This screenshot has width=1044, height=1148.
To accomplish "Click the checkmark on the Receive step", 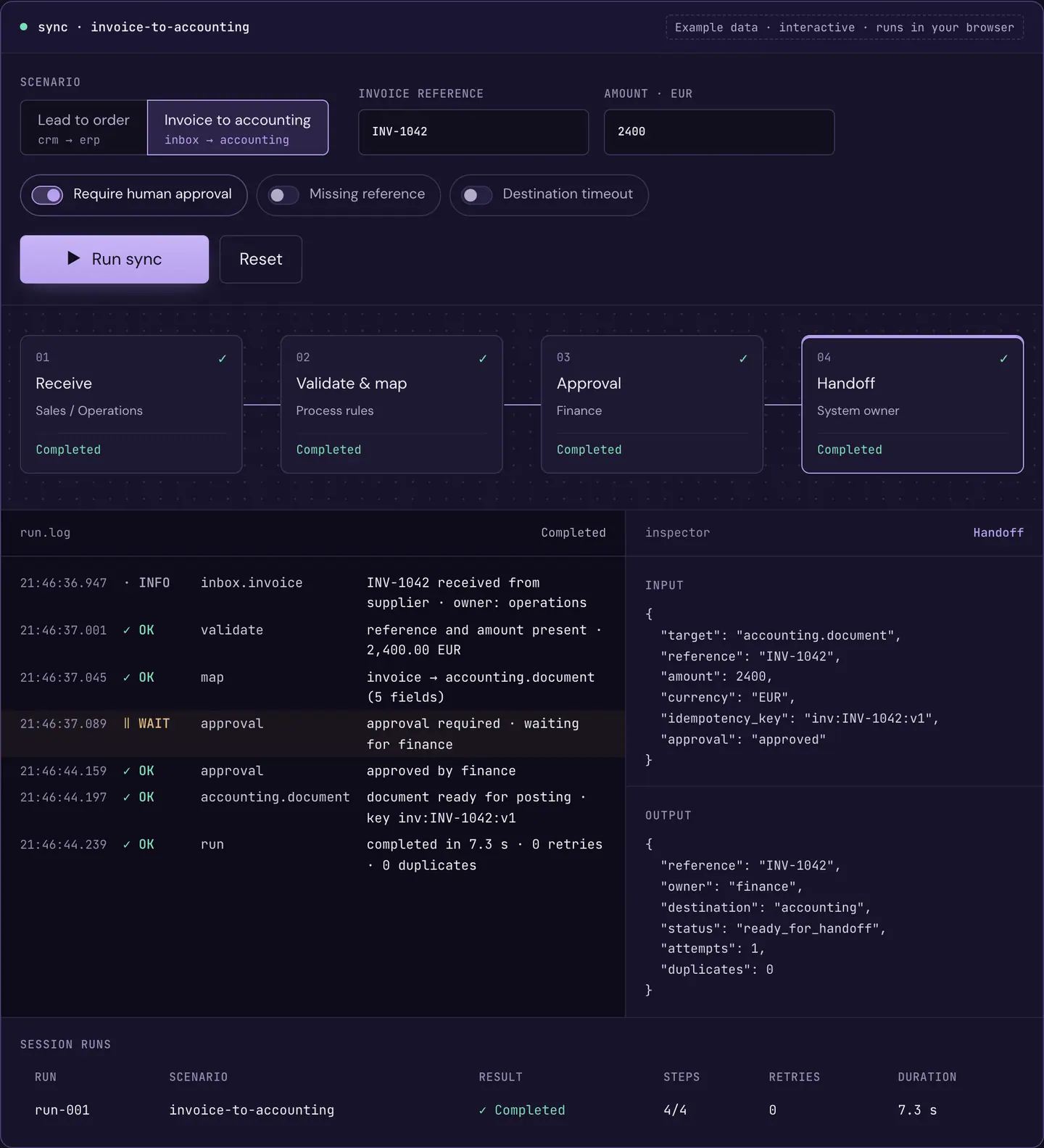I will click(223, 358).
